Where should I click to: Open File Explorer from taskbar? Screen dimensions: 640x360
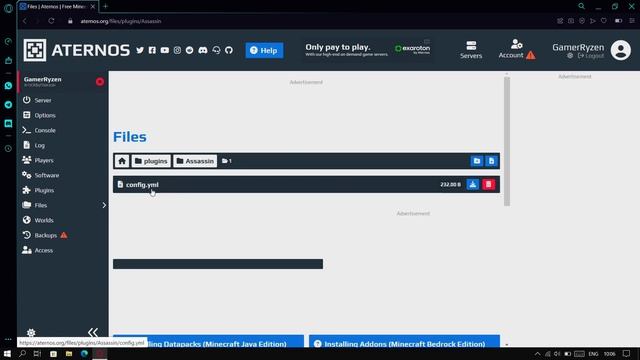click(69, 353)
